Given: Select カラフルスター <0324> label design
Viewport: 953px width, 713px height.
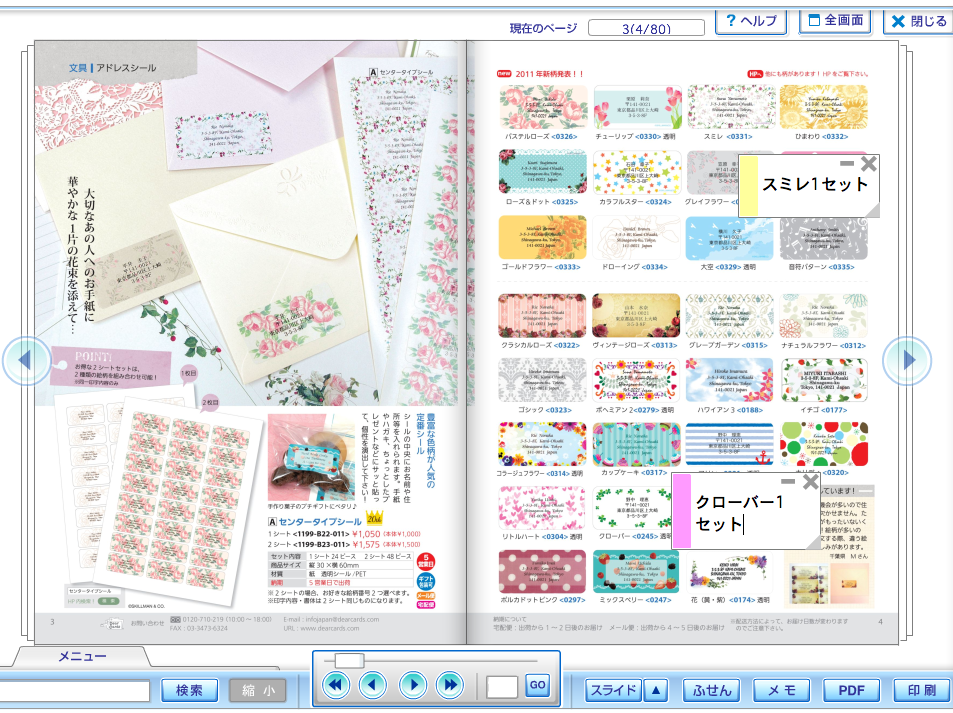Looking at the screenshot, I should (636, 172).
